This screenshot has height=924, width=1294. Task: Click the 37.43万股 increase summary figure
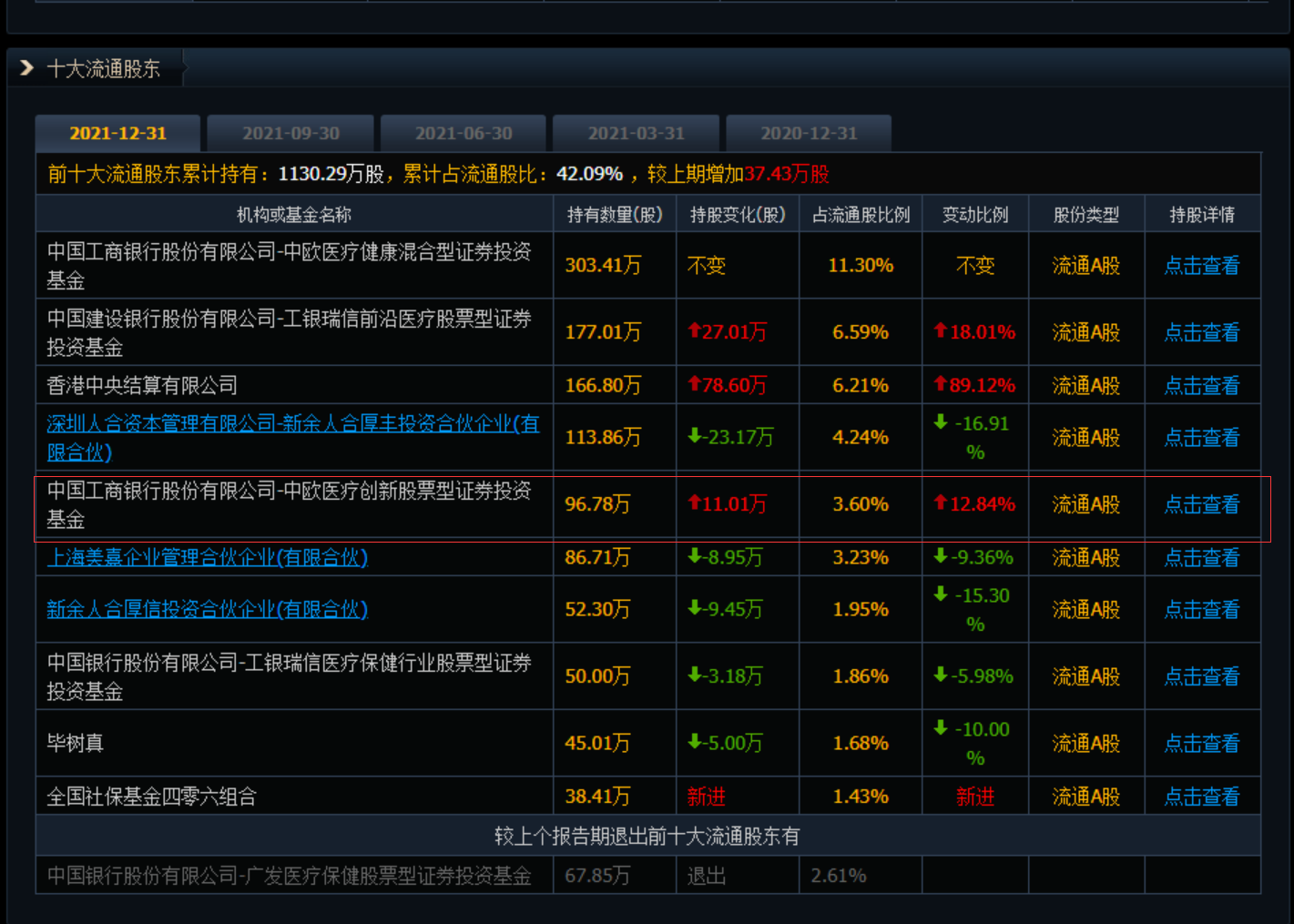[787, 174]
